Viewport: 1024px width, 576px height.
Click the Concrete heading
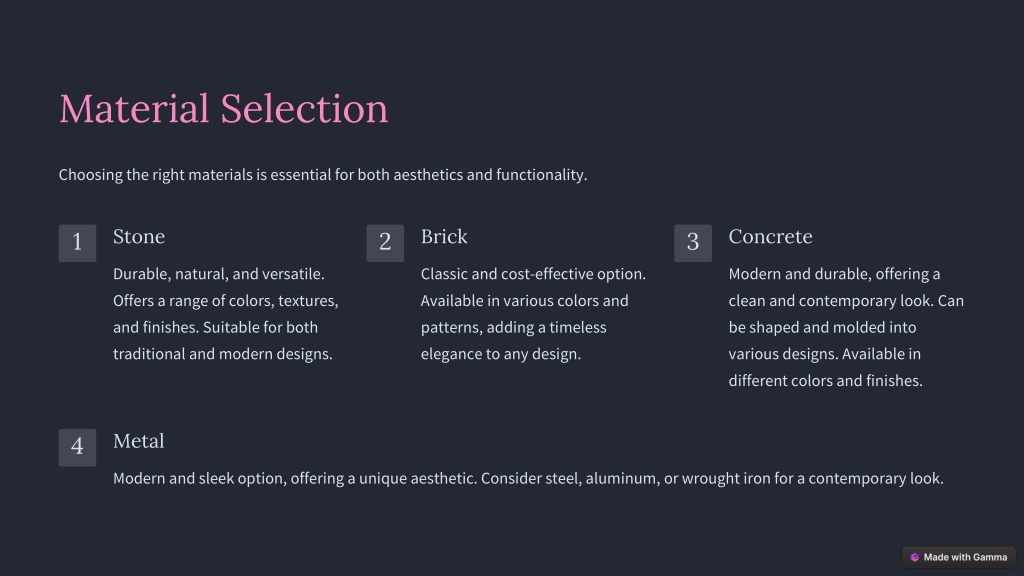coord(771,236)
